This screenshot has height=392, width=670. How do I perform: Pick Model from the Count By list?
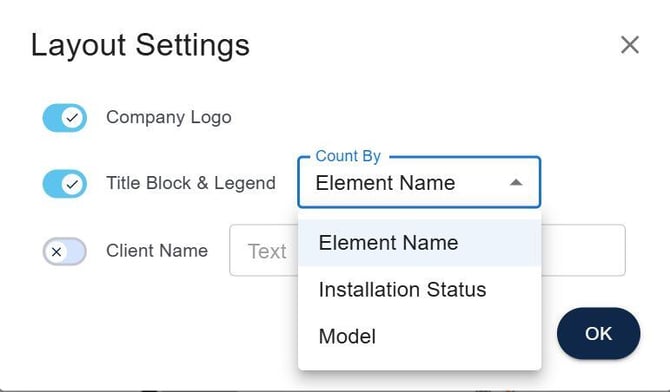(420, 336)
